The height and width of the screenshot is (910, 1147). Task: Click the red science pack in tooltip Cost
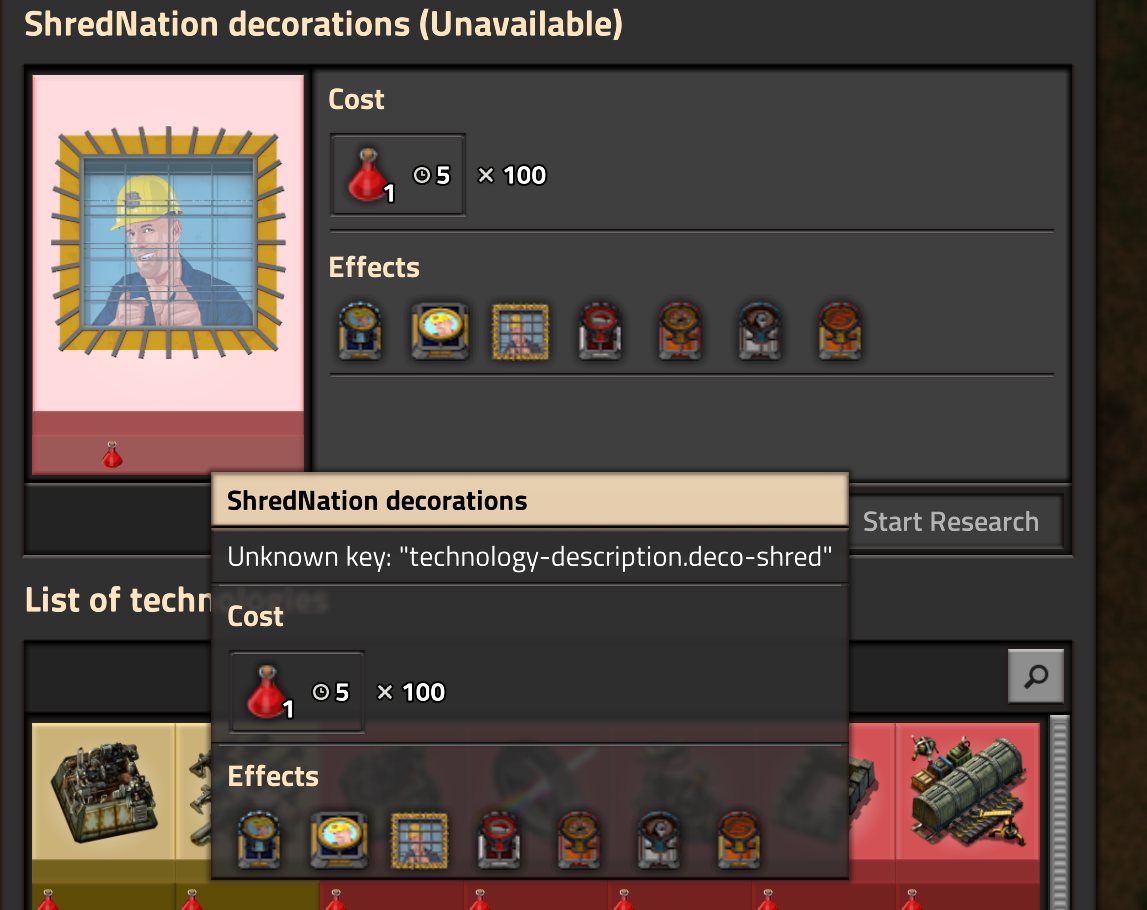tap(269, 691)
